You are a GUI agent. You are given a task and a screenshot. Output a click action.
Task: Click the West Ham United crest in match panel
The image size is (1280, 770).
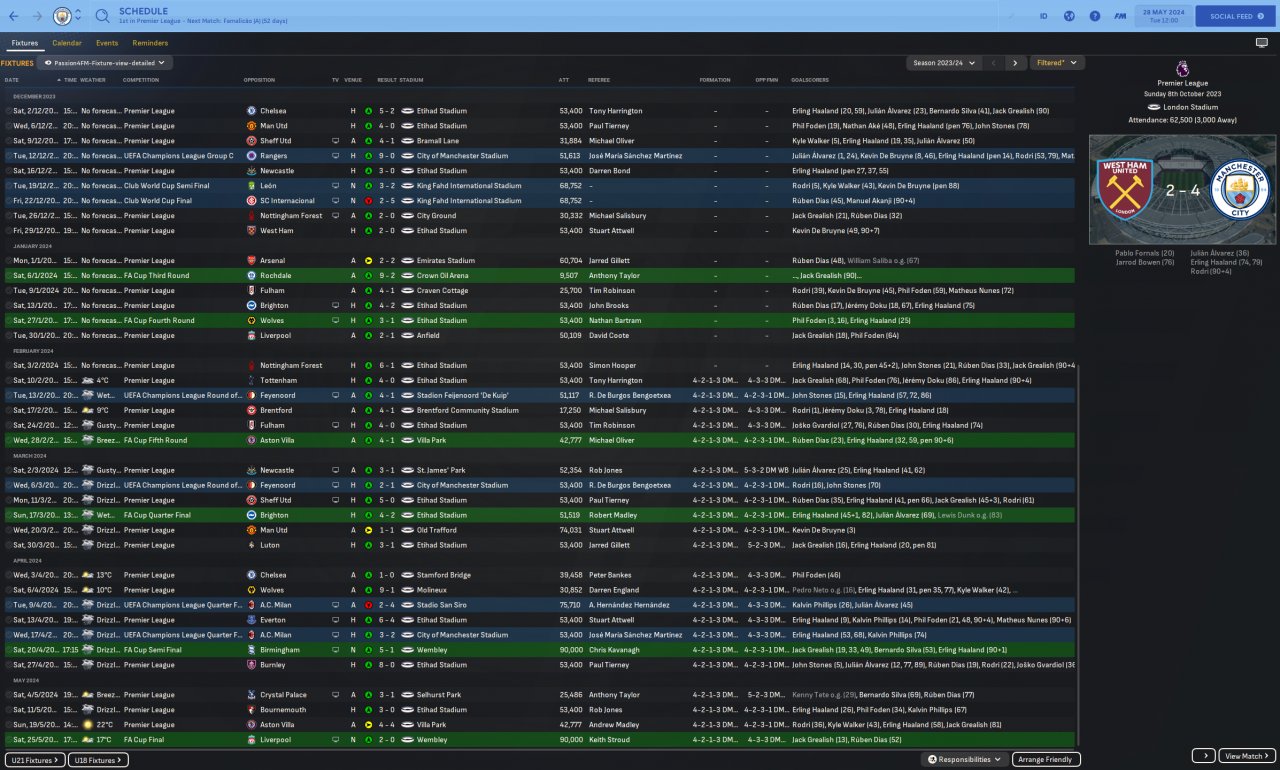tap(1124, 189)
